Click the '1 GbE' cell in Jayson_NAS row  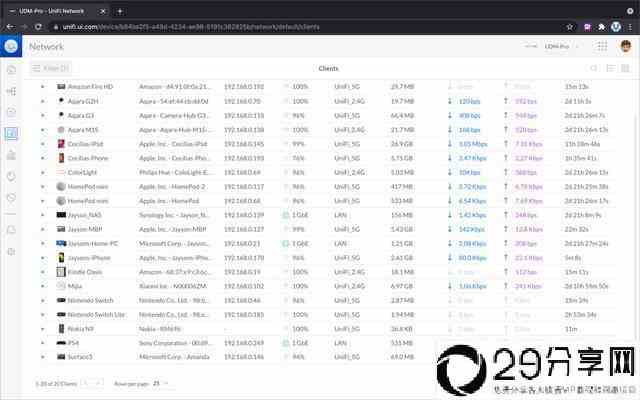(300, 215)
